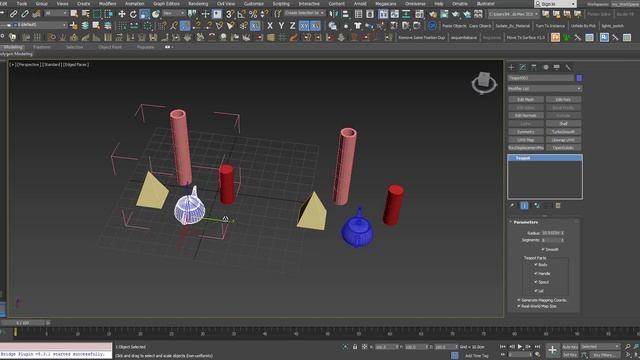Uncheck the Handle teapot part
Image resolution: width=640 pixels, height=360 pixels.
click(536, 273)
